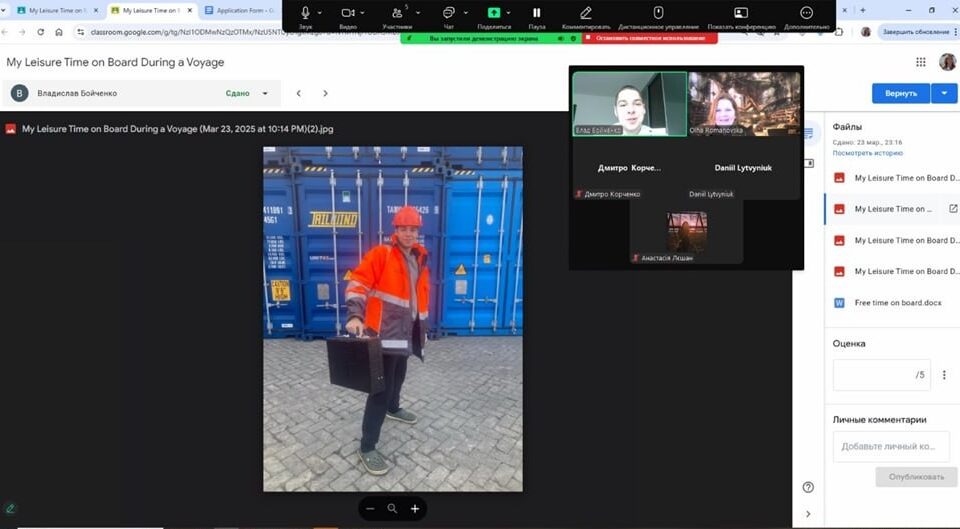Open the Chrome profile avatar
This screenshot has width=960, height=529.
click(x=866, y=32)
